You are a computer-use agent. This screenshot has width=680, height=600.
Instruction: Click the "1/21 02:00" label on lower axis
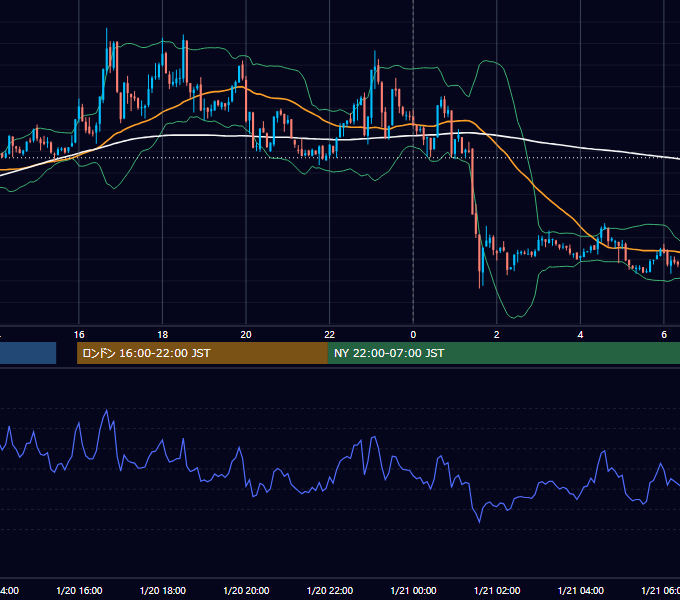[497, 590]
